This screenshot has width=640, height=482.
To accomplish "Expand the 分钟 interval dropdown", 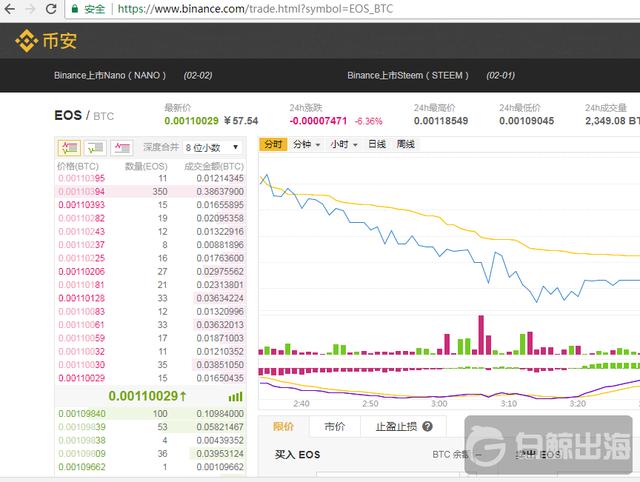I will [x=306, y=145].
